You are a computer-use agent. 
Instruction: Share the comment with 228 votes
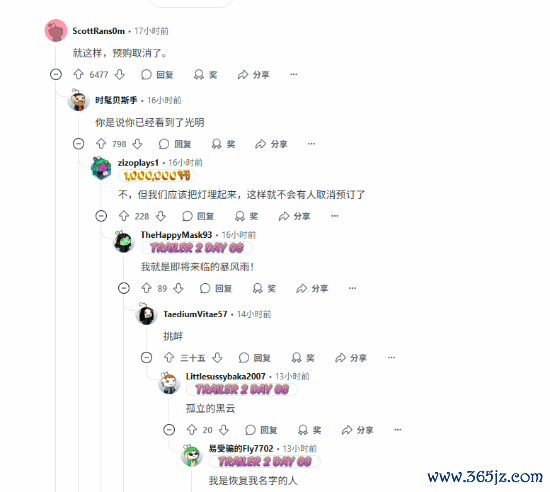294,216
